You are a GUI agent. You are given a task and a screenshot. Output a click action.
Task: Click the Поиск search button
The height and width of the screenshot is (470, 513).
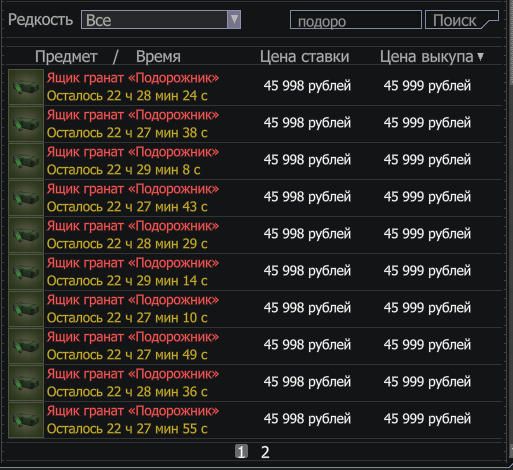pyautogui.click(x=462, y=20)
